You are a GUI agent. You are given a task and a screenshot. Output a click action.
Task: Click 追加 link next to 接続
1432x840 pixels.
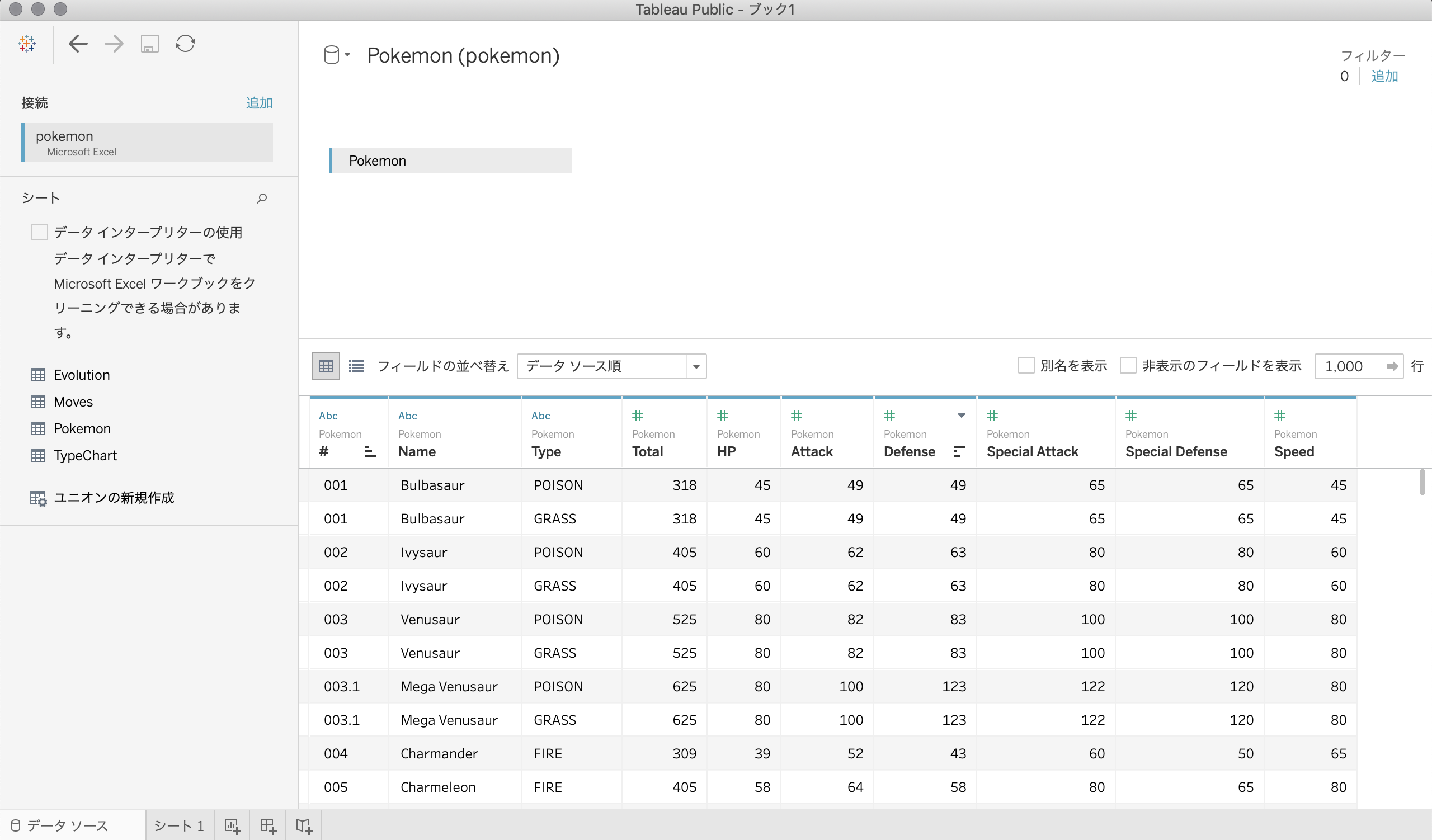click(259, 103)
